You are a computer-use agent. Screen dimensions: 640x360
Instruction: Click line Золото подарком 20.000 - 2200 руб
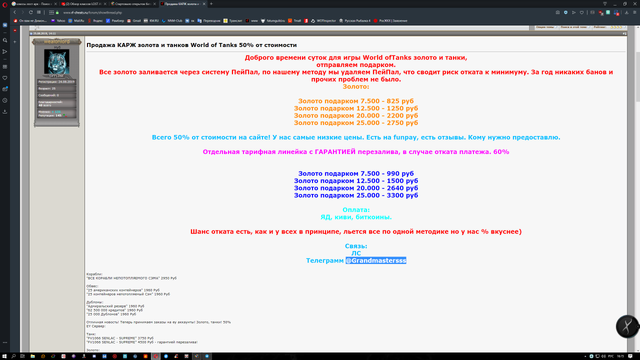coord(356,116)
